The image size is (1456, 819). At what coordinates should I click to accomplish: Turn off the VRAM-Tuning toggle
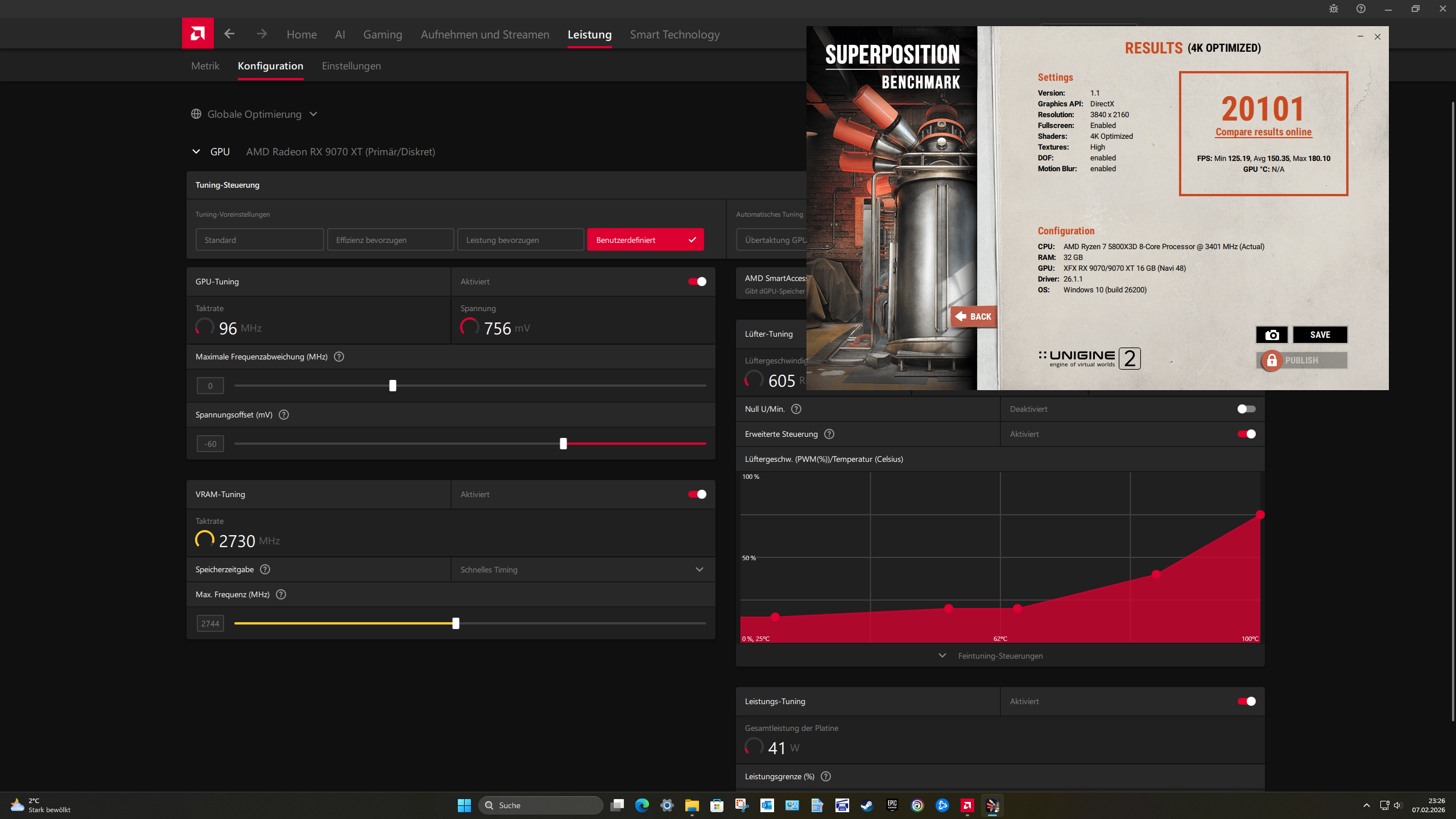click(696, 494)
